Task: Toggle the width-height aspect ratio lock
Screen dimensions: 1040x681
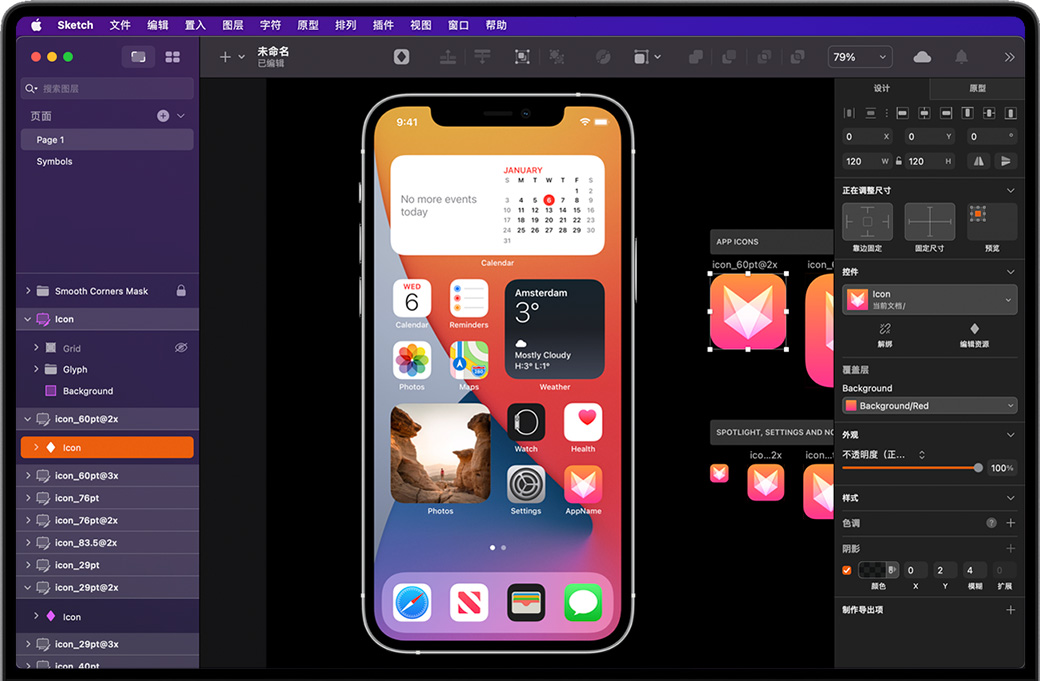Action: 899,161
